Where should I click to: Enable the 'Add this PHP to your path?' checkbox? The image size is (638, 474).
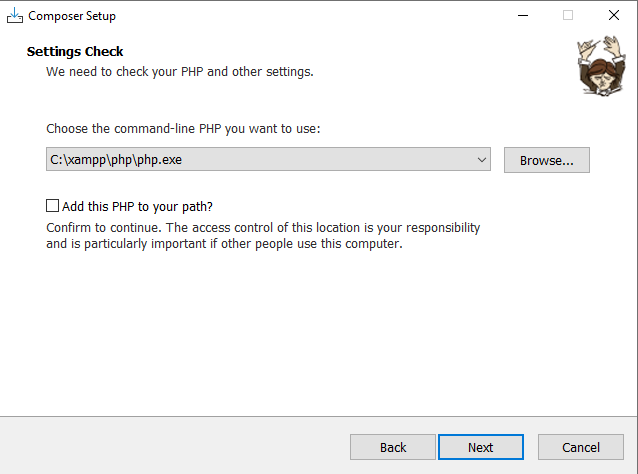[53, 206]
